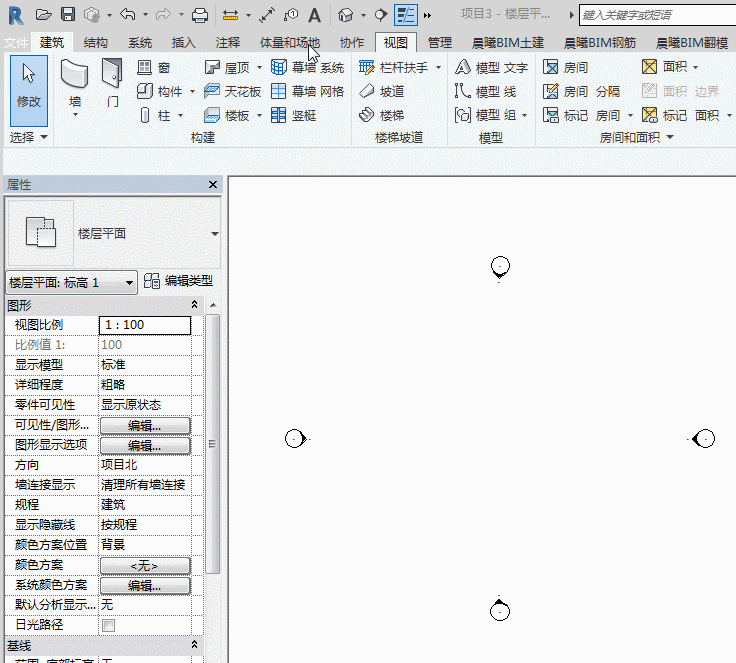Select the Curtain Grid tool
The height and width of the screenshot is (663, 736).
pyautogui.click(x=307, y=92)
